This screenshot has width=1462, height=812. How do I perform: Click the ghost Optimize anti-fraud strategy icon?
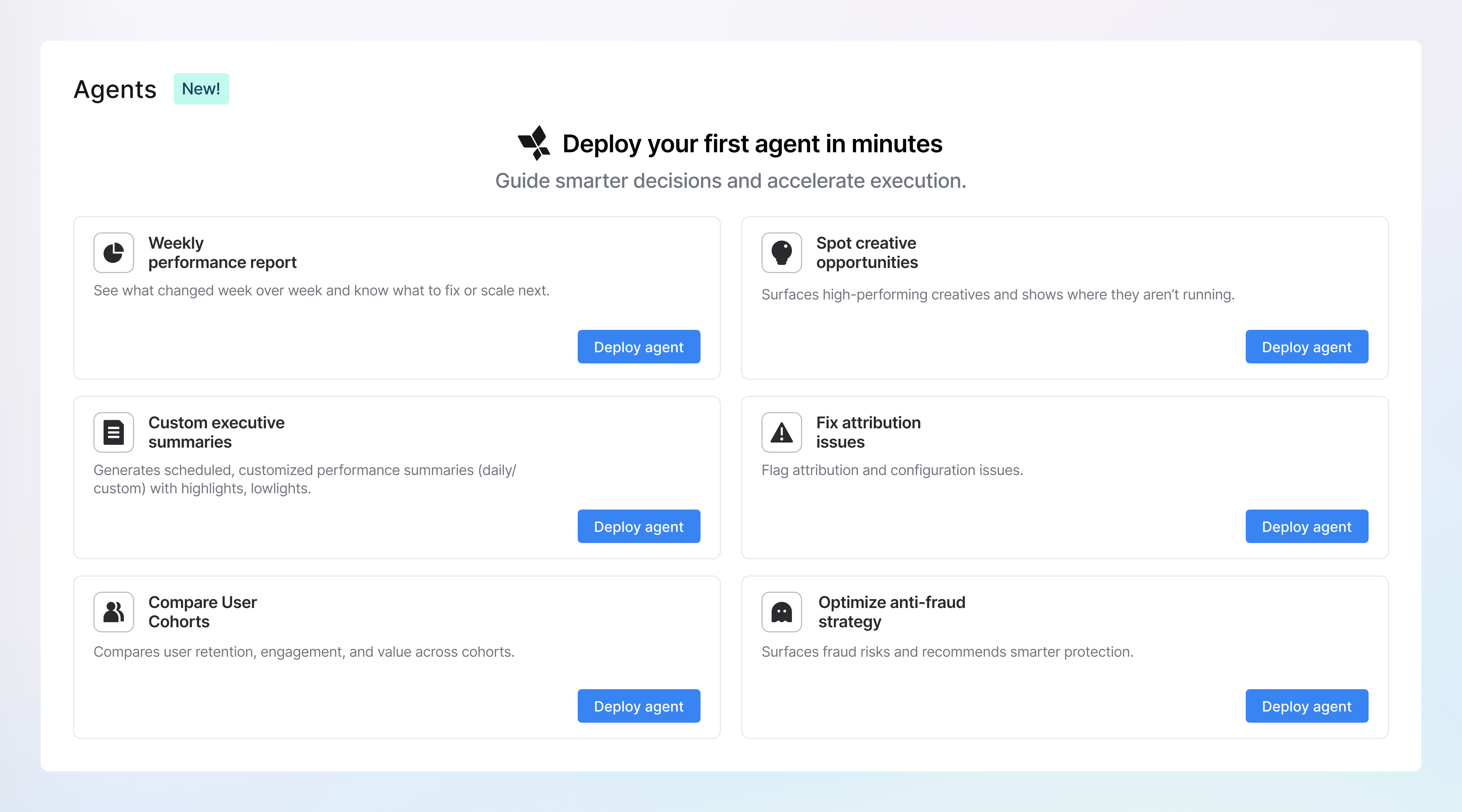(x=781, y=612)
